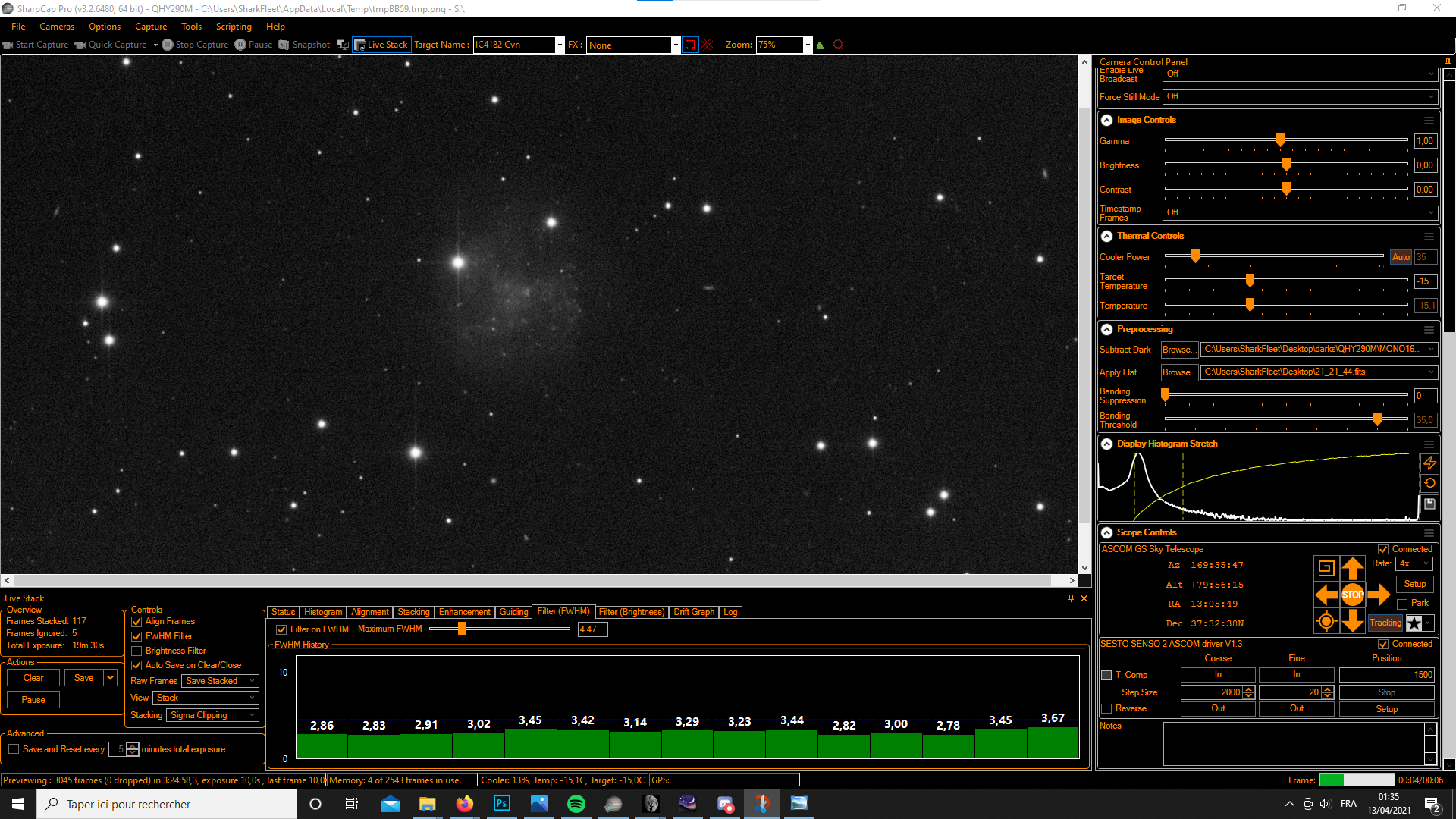Screen dimensions: 1456x819
Task: Click the crosshair target icon in Scope Controls
Action: (1326, 622)
